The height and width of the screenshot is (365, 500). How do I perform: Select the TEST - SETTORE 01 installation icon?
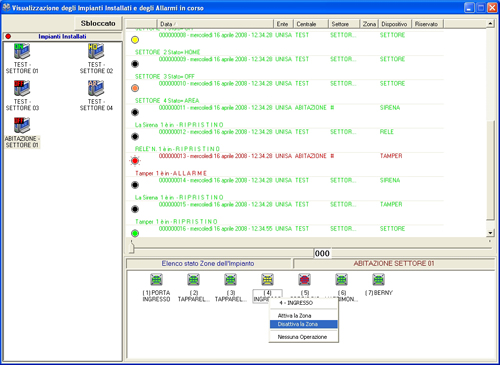click(22, 51)
